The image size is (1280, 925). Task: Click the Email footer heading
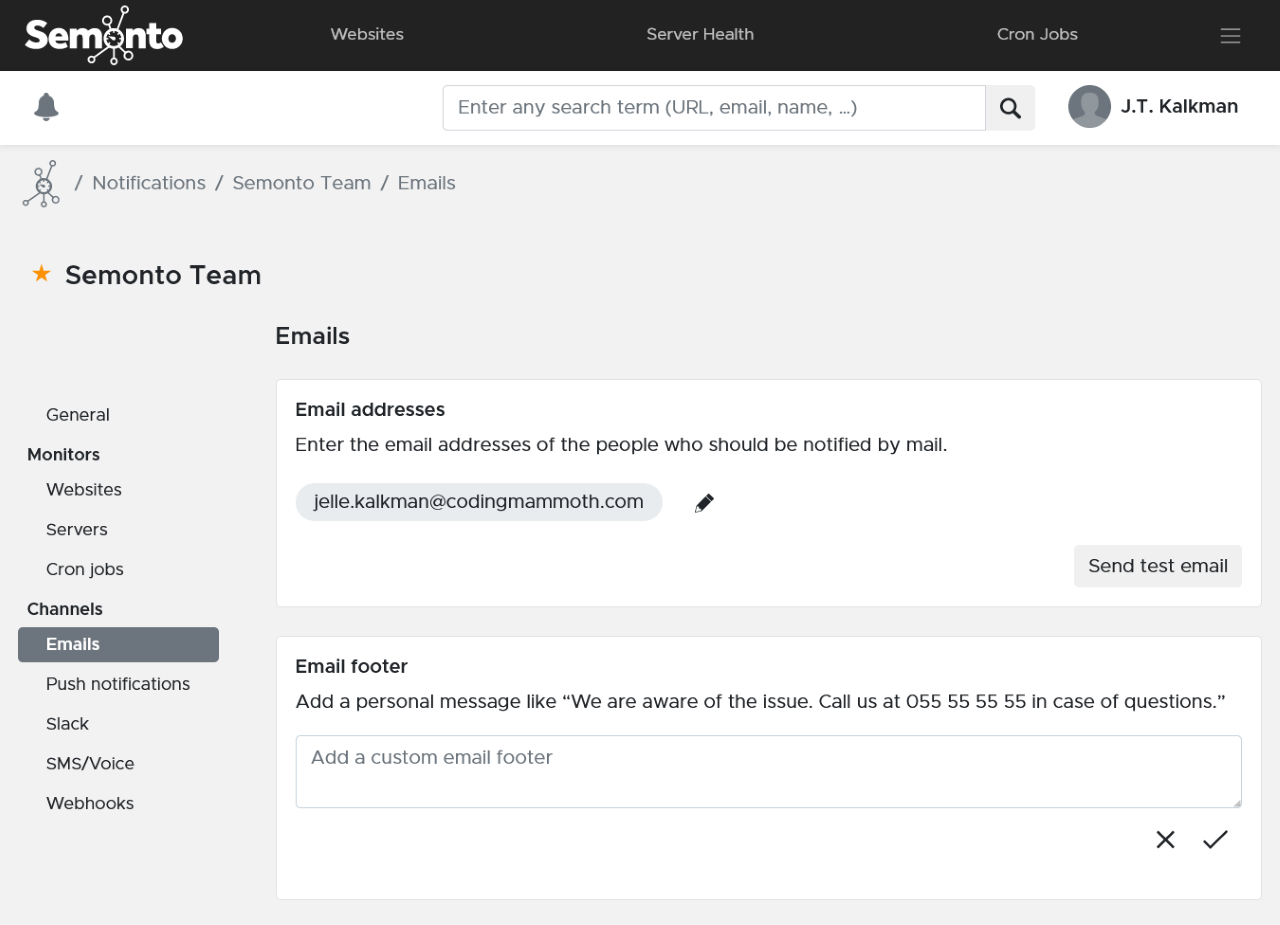tap(352, 667)
